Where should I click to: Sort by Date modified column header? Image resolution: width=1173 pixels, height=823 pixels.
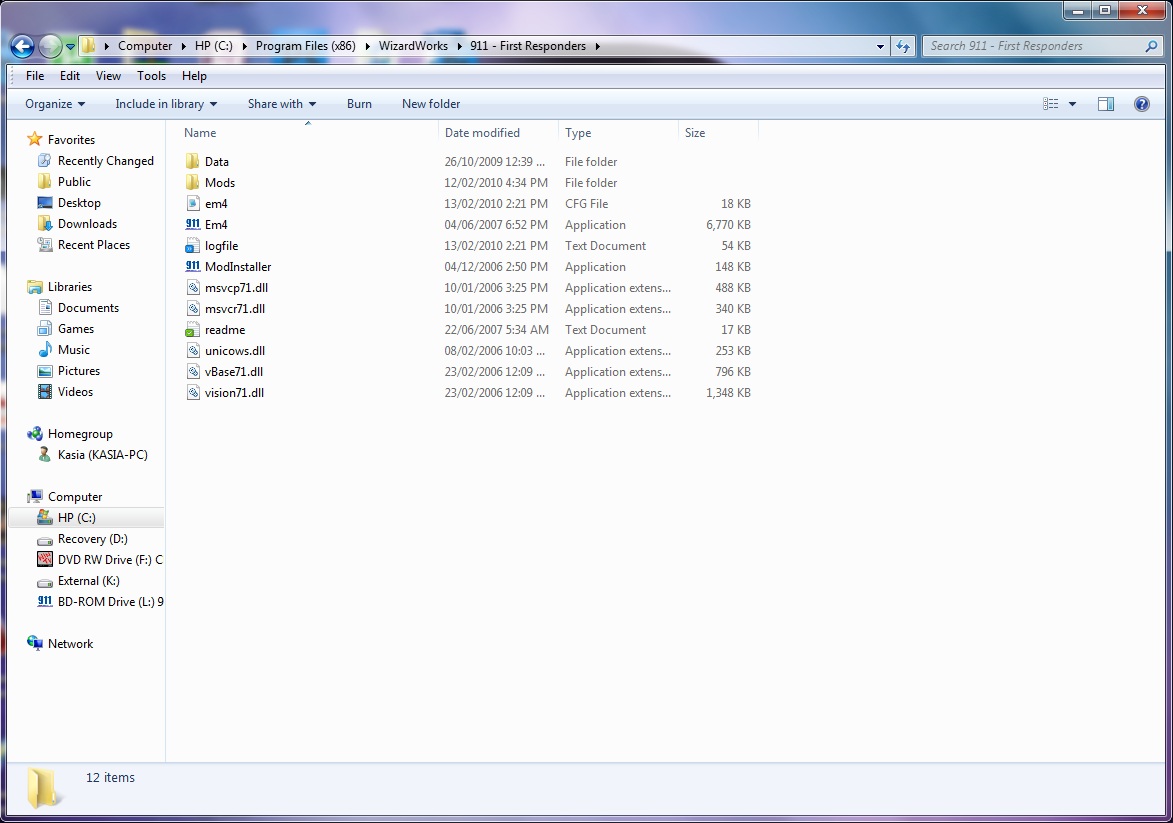tap(483, 132)
